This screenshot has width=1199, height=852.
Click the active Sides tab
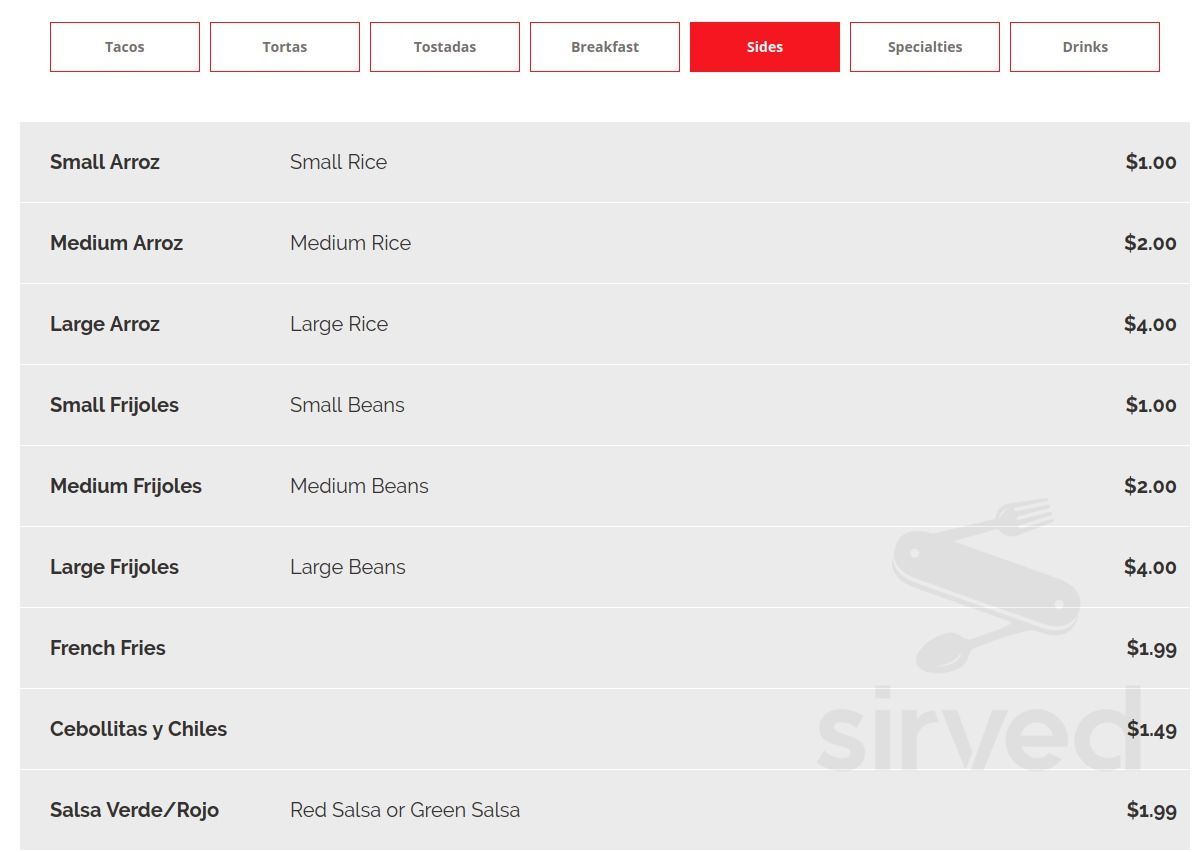(765, 47)
